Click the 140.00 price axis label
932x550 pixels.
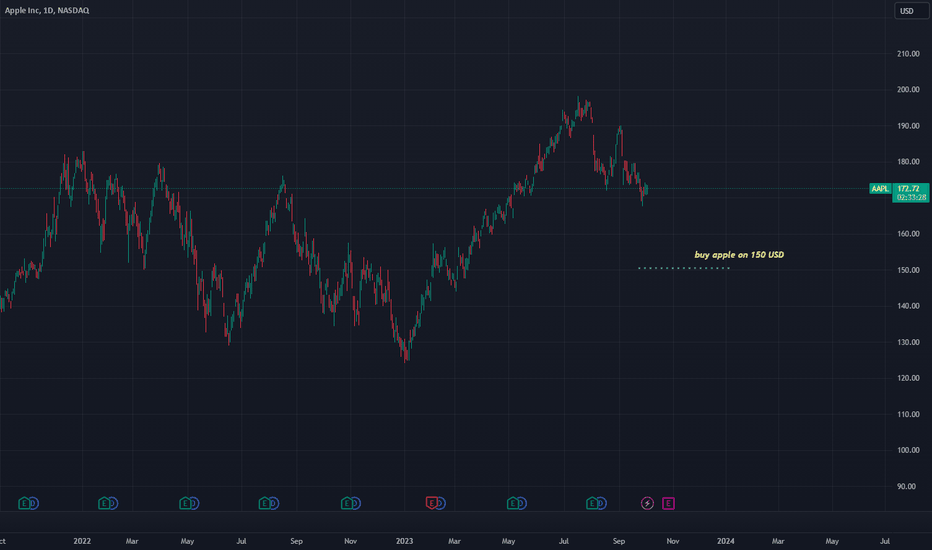(x=908, y=306)
